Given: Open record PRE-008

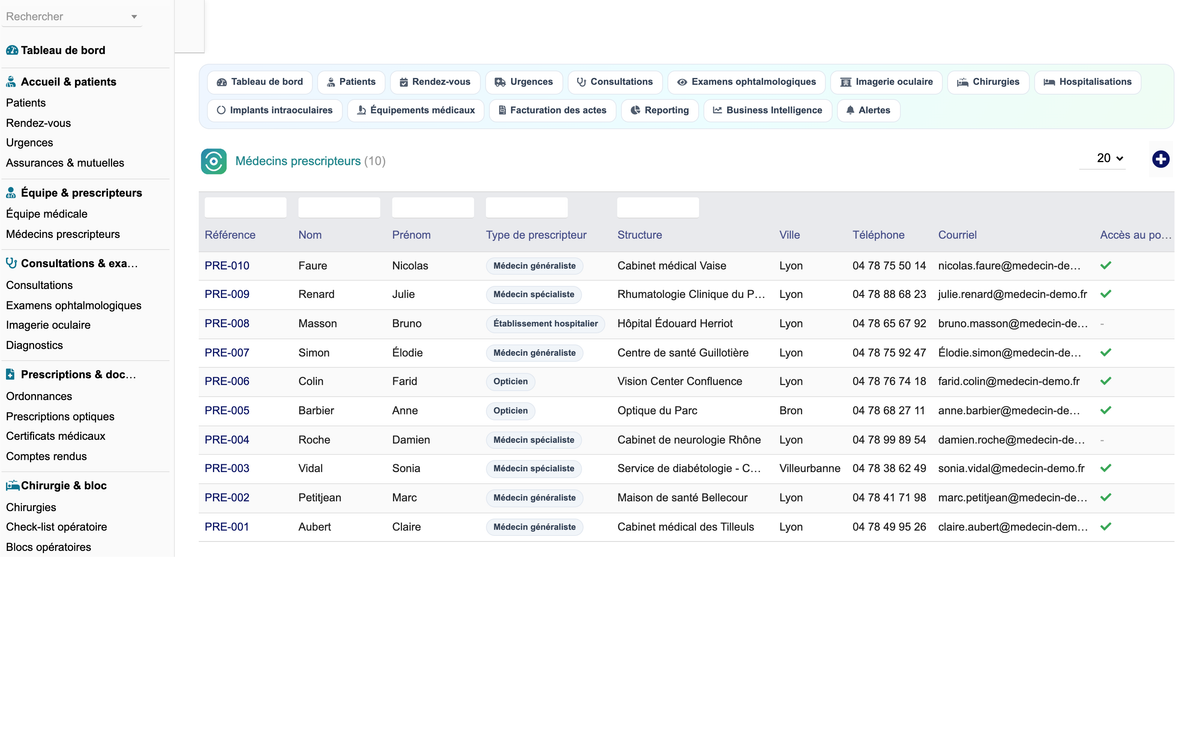Looking at the screenshot, I should click(x=227, y=324).
